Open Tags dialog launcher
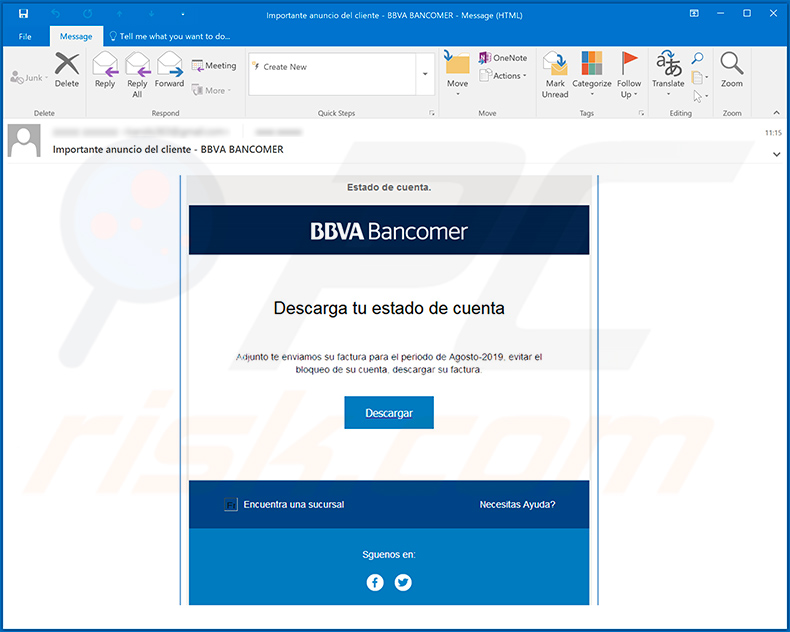 (x=641, y=113)
